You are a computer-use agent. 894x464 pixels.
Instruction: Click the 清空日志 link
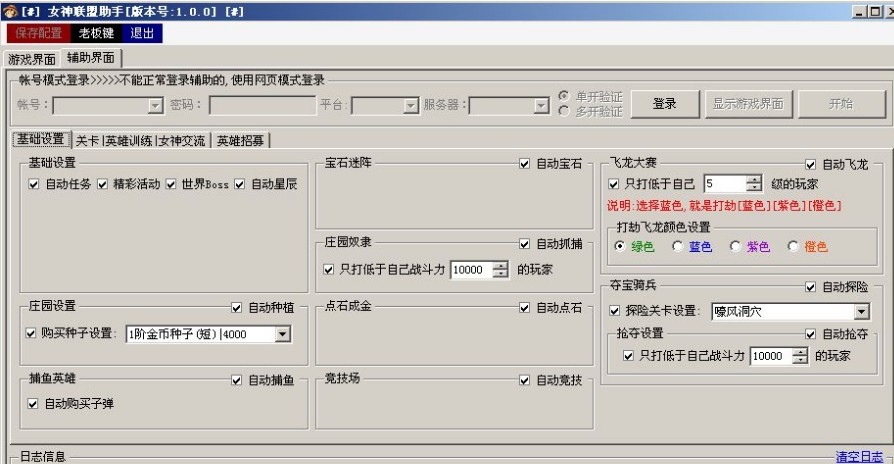tap(859, 456)
